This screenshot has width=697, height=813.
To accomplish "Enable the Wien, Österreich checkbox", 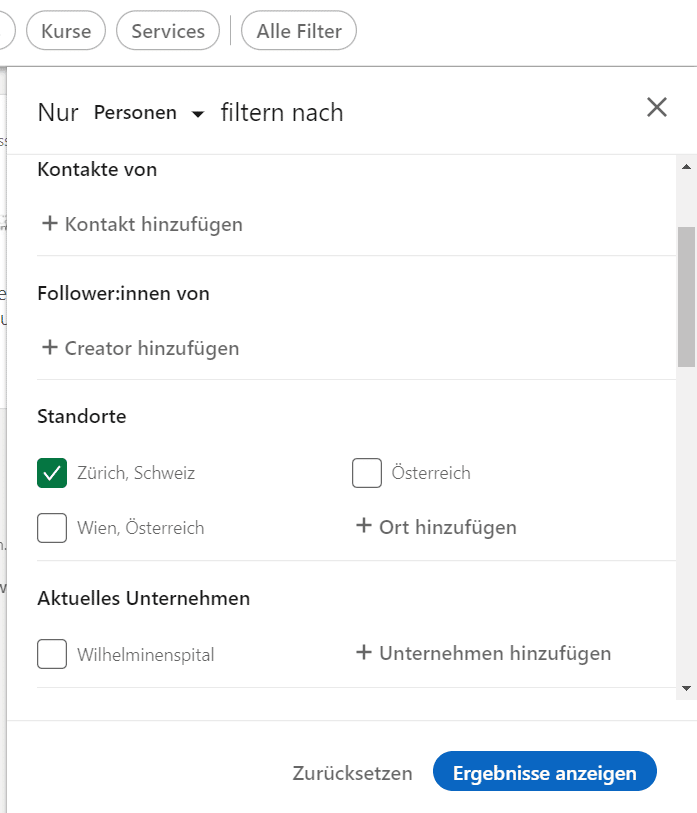I will coord(52,527).
